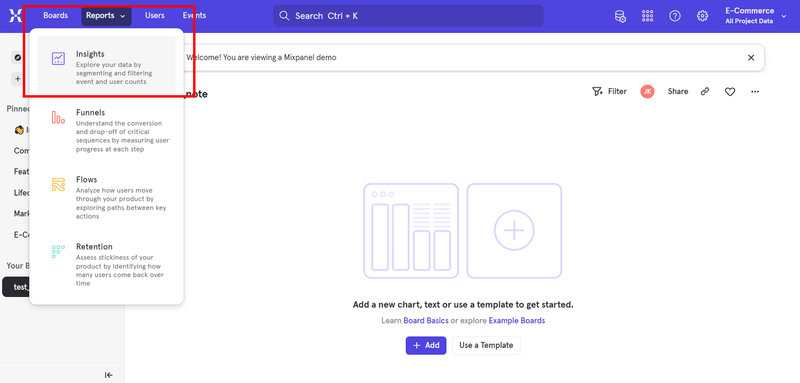Click the Retention grid icon
The height and width of the screenshot is (383, 800).
[x=58, y=251]
